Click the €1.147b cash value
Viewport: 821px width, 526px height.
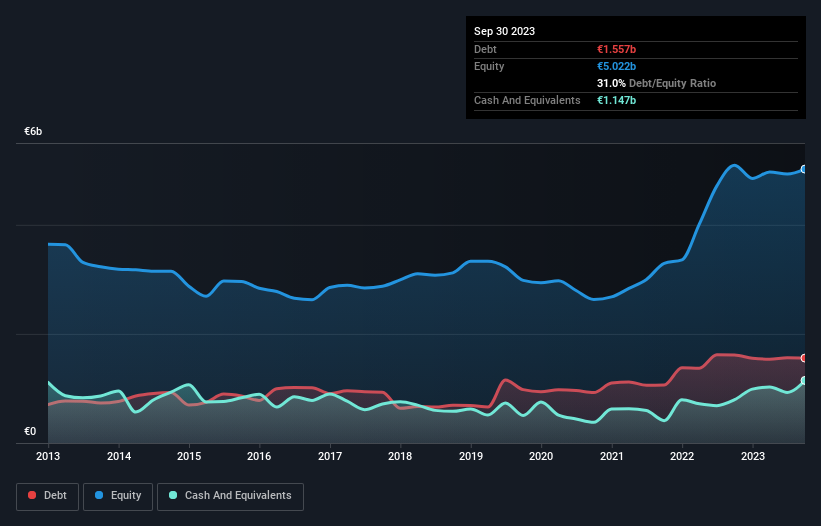click(x=616, y=100)
